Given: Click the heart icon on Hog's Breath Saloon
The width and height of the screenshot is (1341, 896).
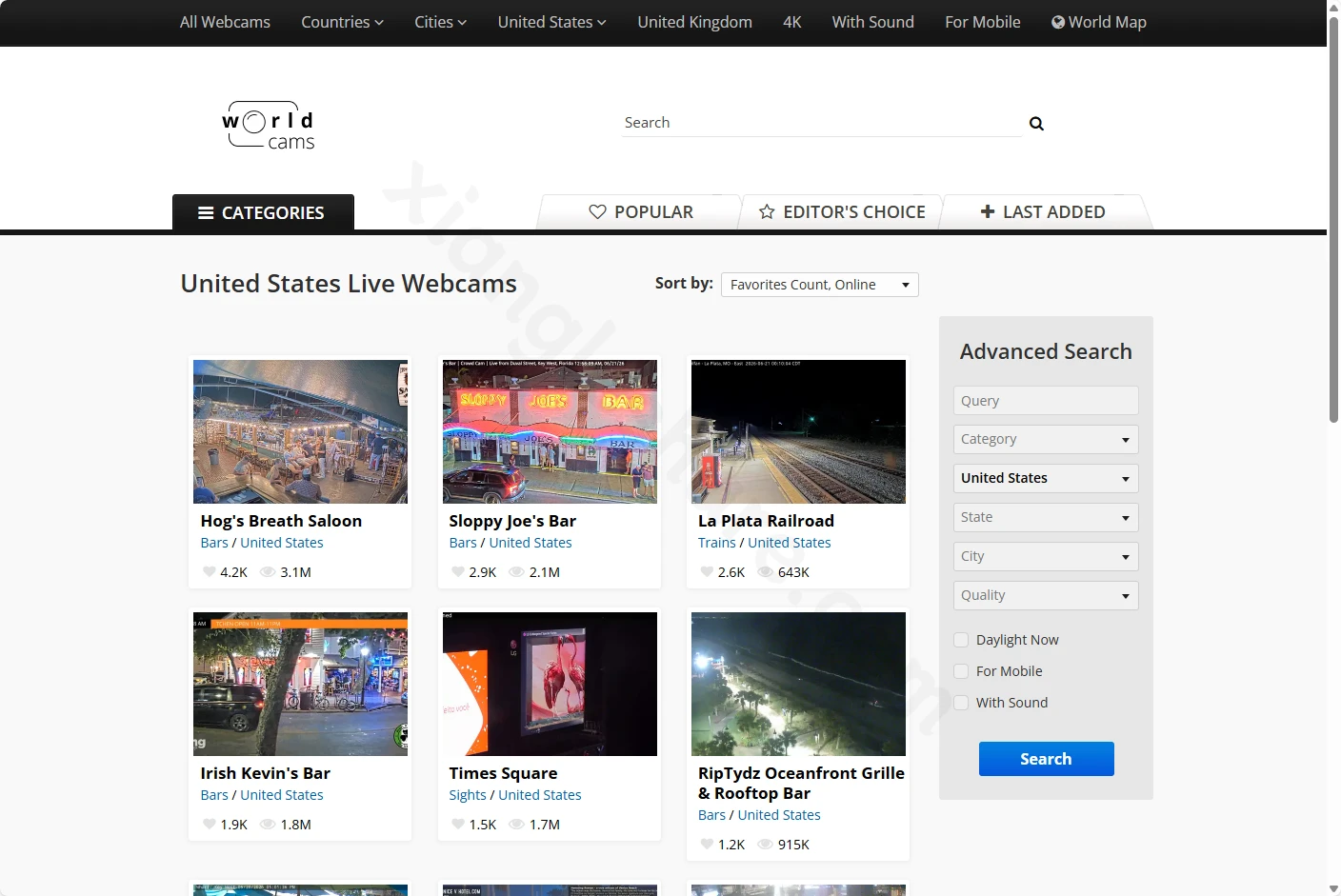Looking at the screenshot, I should point(210,572).
